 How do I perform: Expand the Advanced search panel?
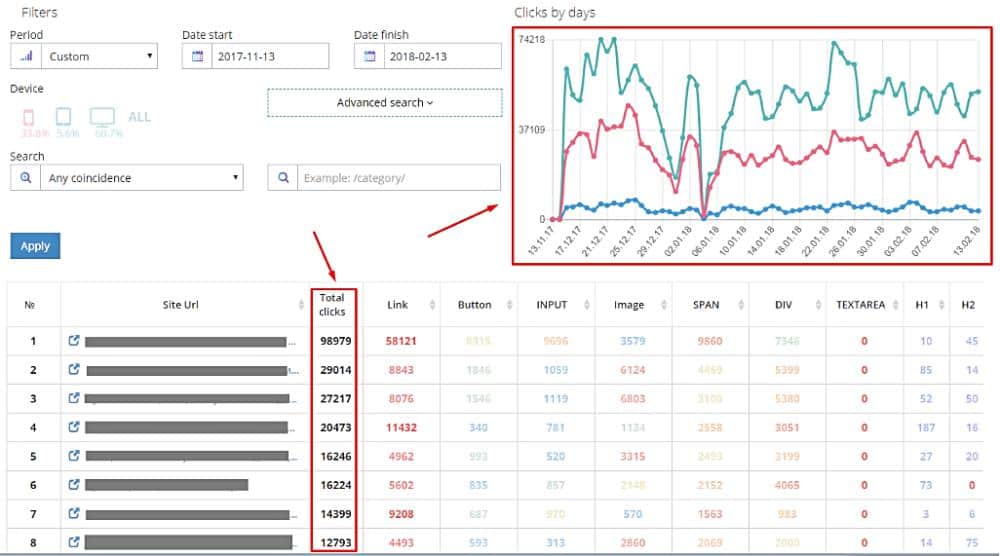coord(384,103)
